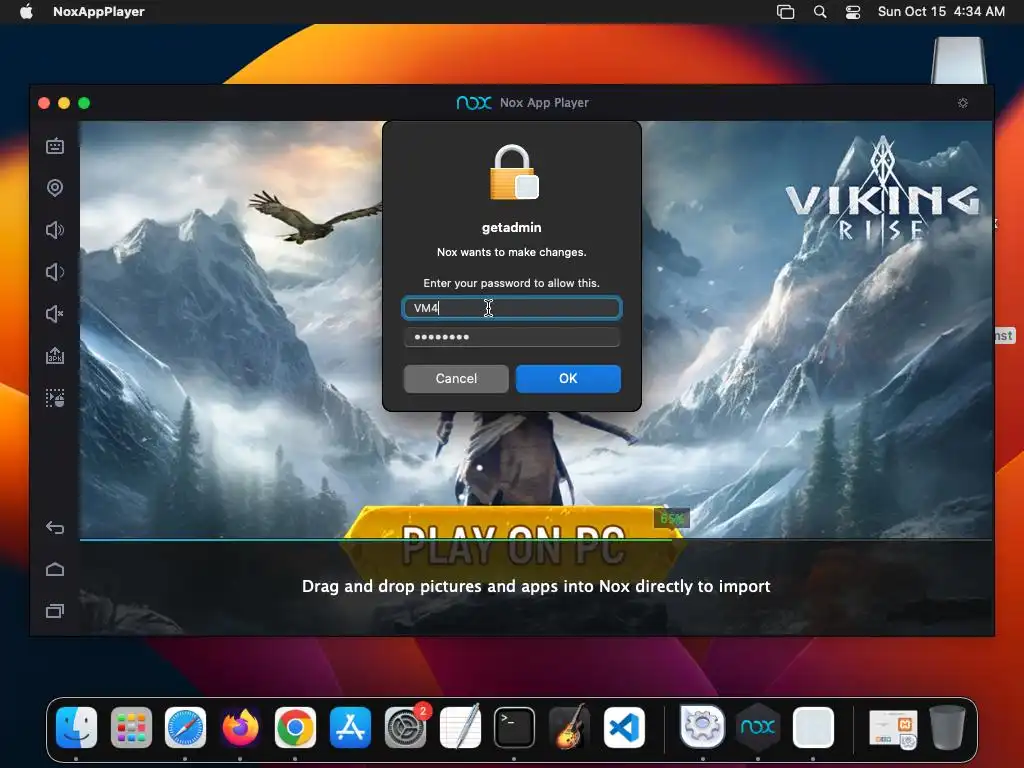
Task: Open Finder from the Dock
Action: coord(76,727)
